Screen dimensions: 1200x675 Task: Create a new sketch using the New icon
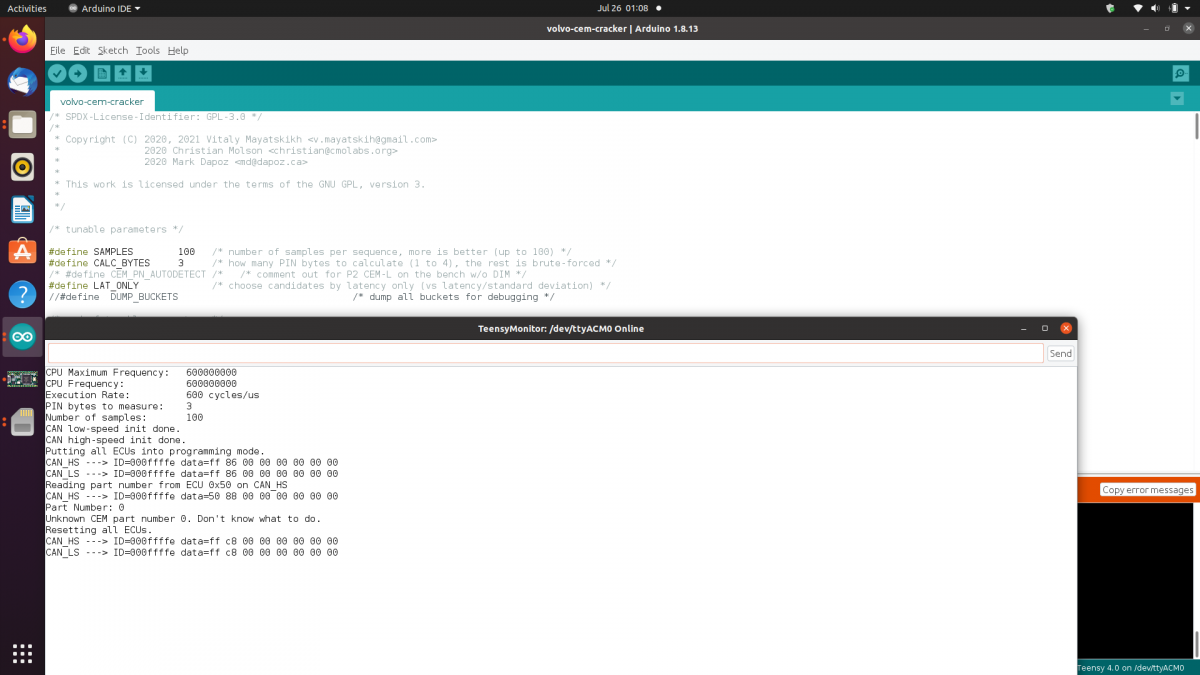(x=101, y=73)
